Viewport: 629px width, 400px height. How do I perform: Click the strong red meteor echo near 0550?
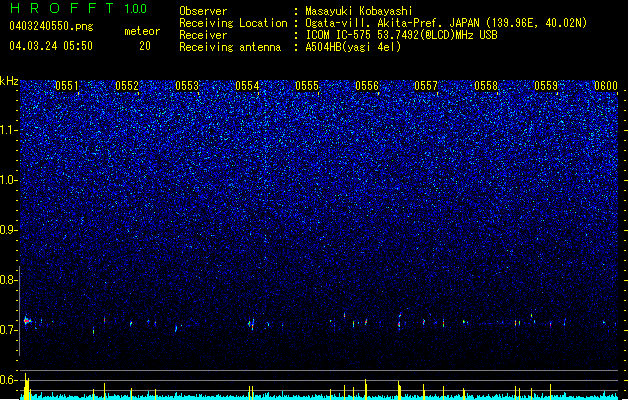coord(27,321)
